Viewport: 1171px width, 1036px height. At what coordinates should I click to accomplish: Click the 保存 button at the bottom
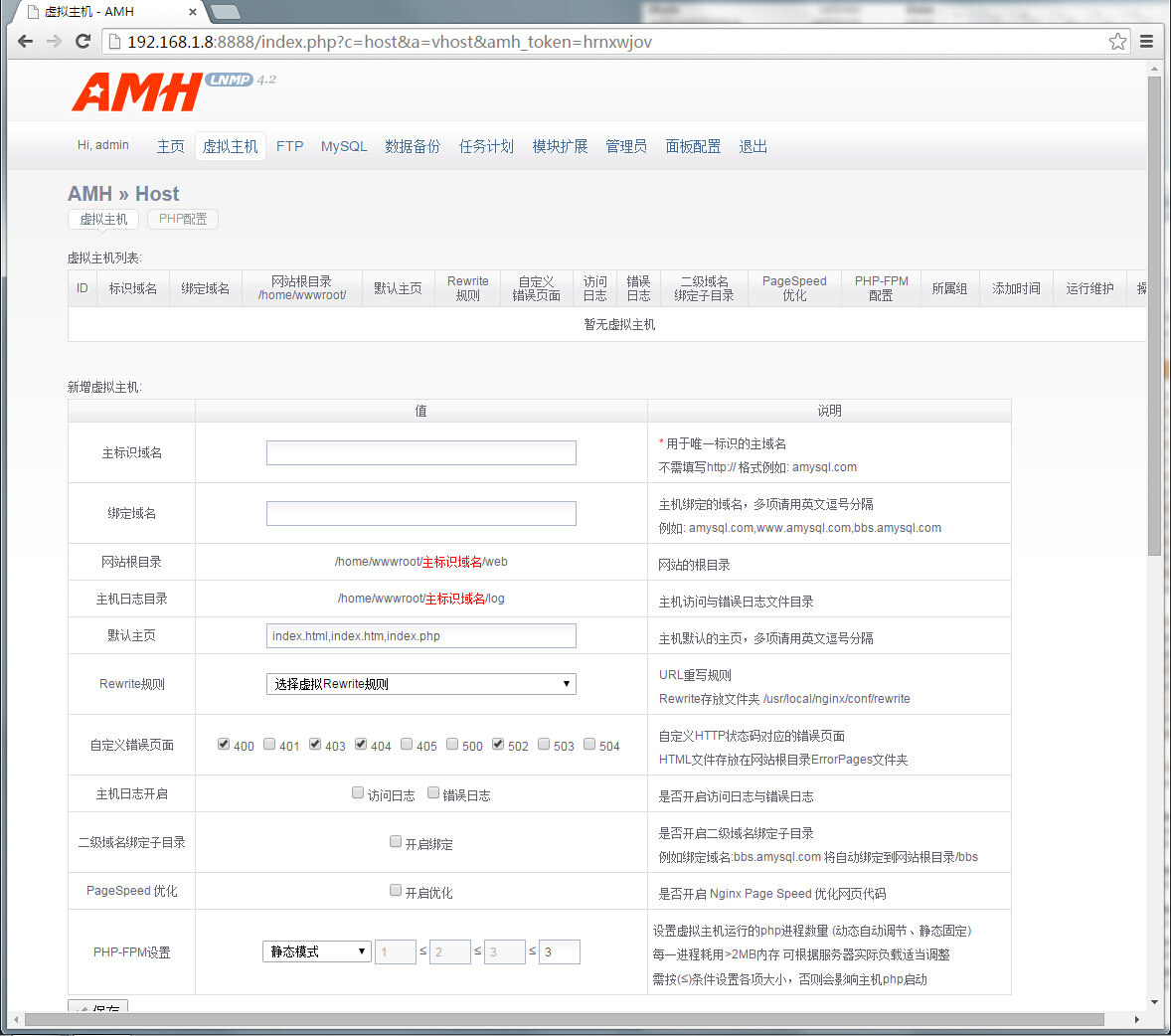tap(97, 1007)
